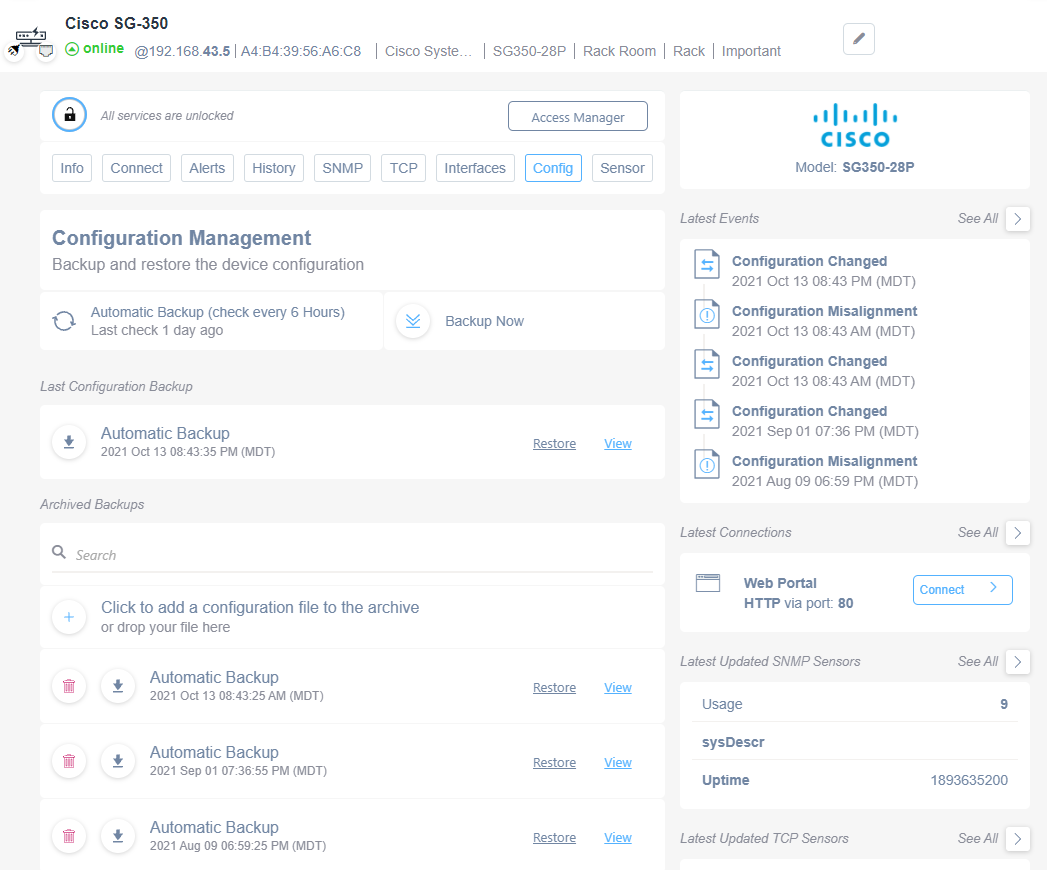Expand Latest Updated TCP Sensors See All chevron

(1018, 838)
